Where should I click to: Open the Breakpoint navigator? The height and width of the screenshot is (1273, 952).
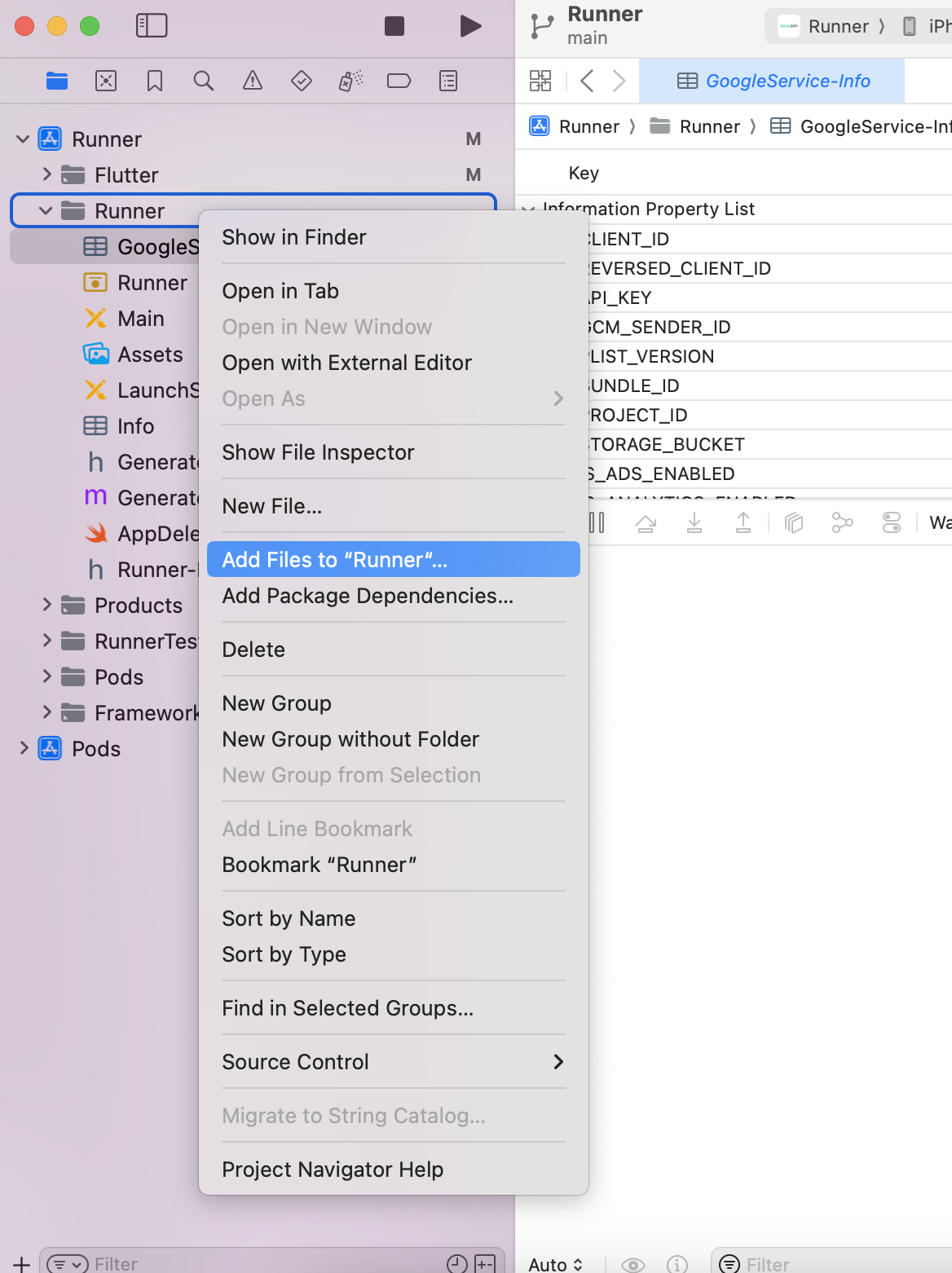tap(399, 81)
